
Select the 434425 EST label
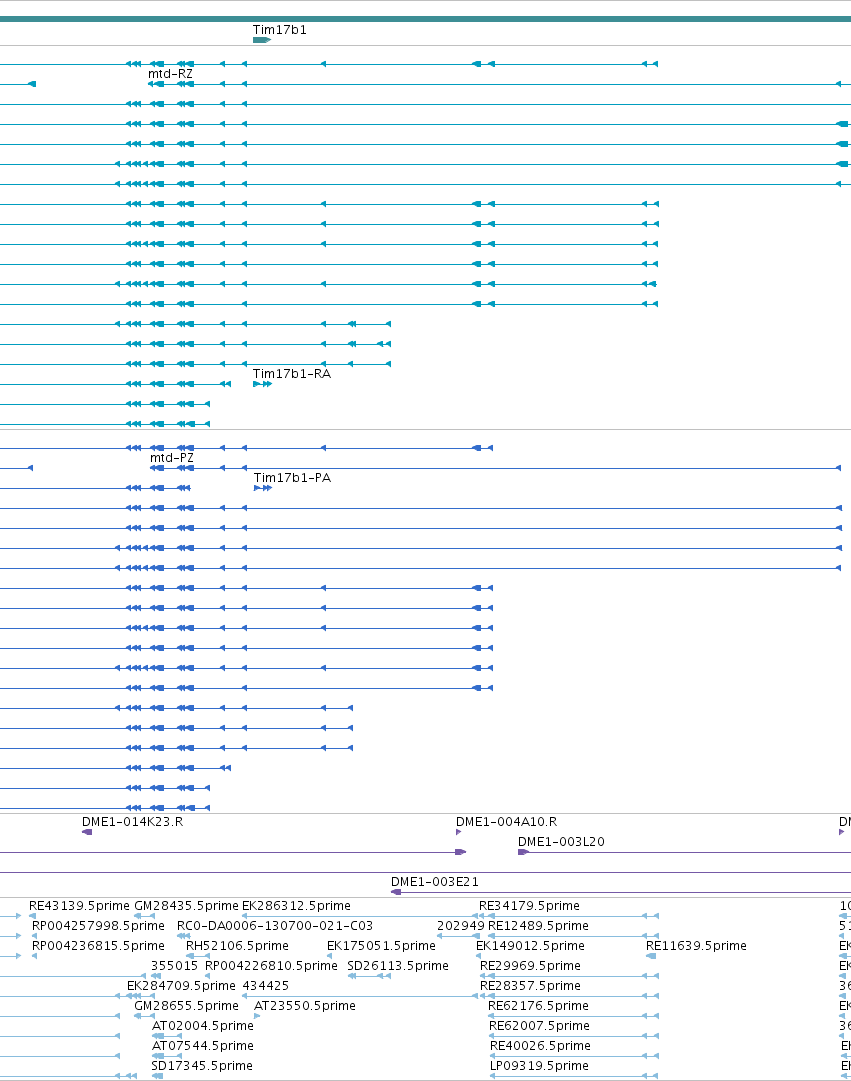point(266,986)
